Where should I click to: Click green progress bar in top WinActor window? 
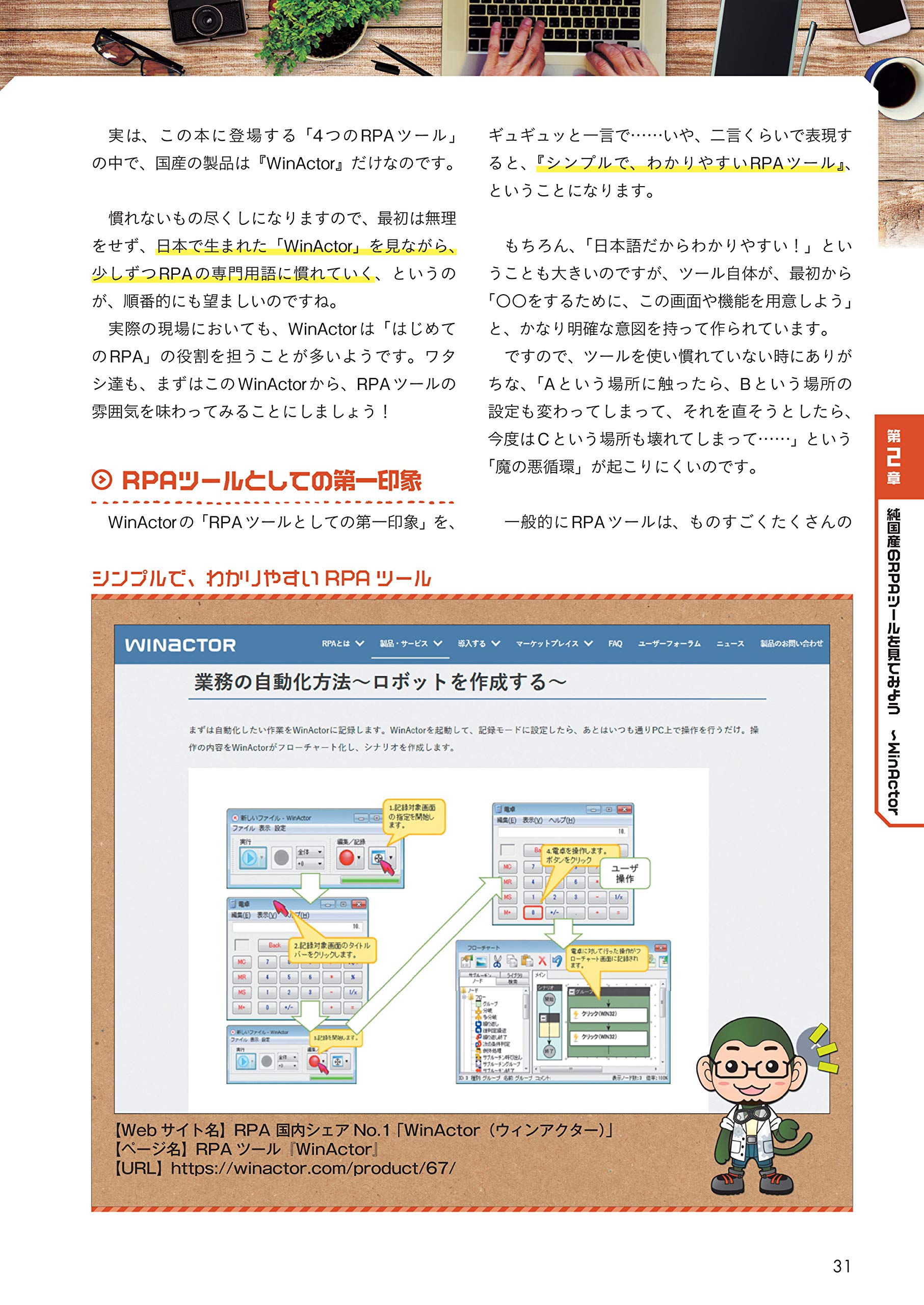point(371,880)
